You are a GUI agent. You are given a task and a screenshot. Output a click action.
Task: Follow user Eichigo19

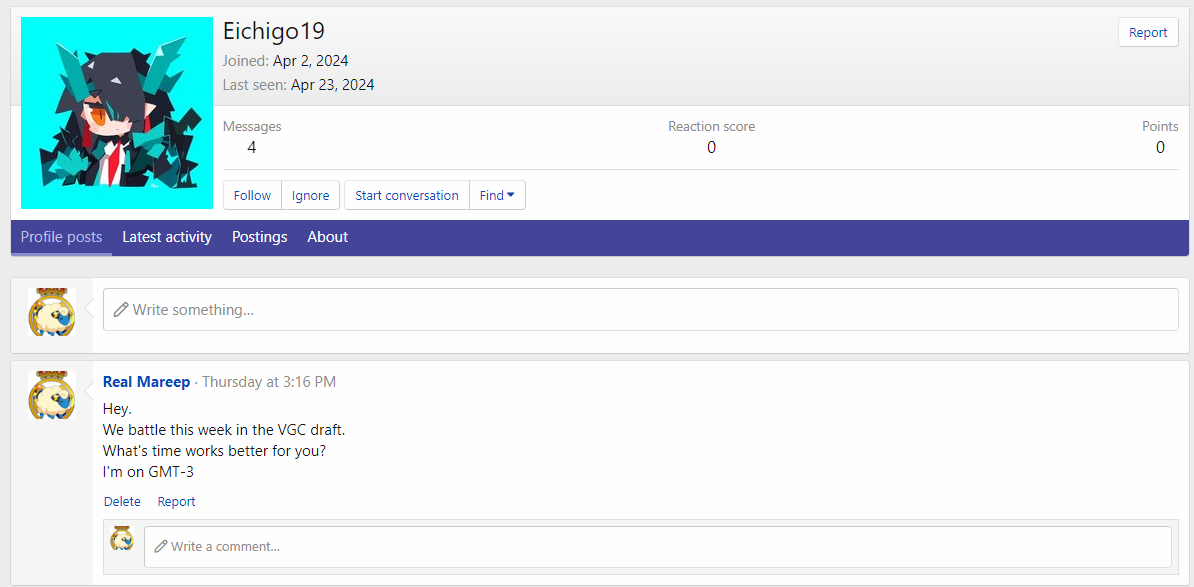(252, 196)
